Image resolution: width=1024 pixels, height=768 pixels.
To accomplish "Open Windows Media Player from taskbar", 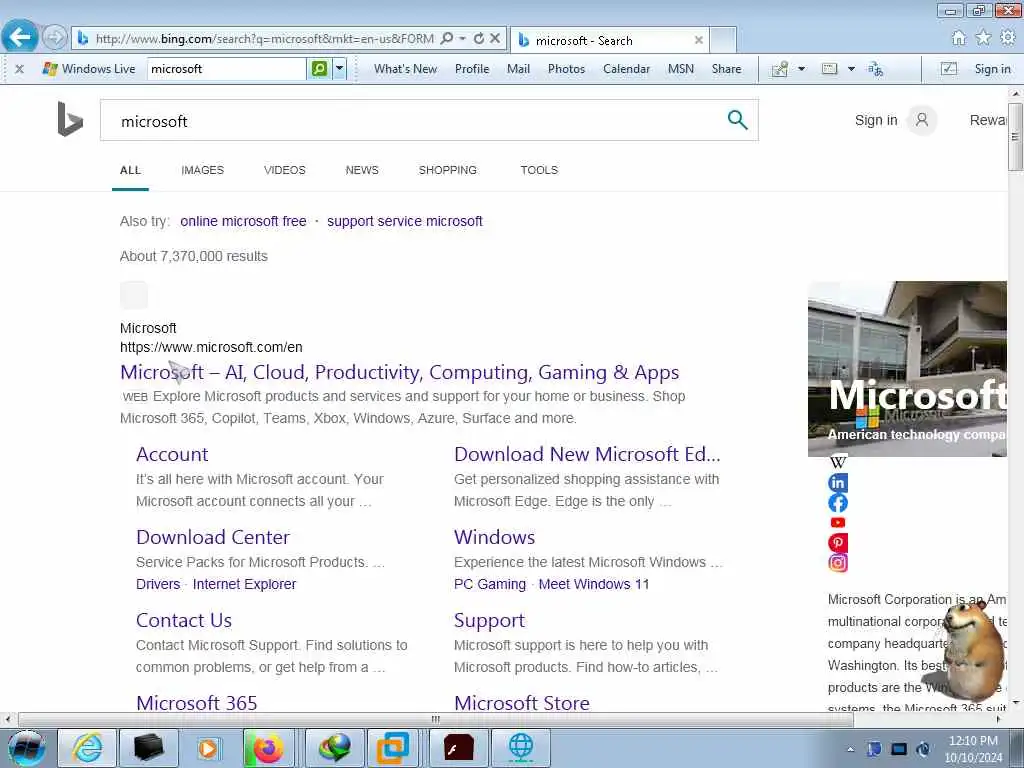I will [x=208, y=748].
